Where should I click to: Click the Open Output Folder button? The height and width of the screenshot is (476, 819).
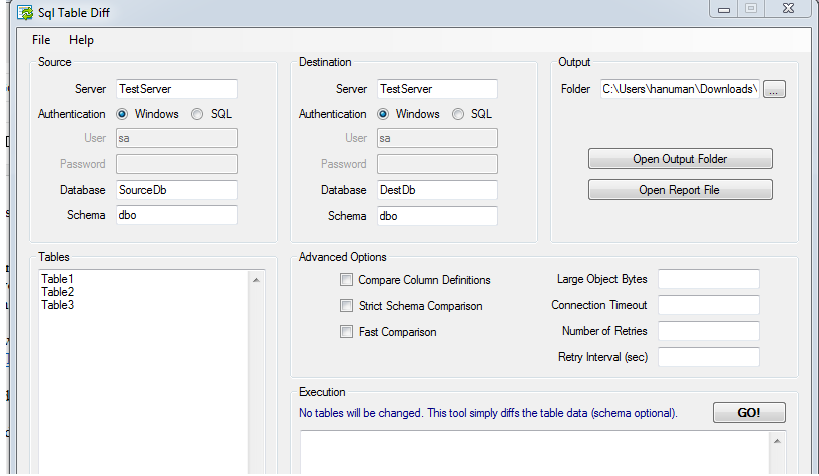point(680,159)
